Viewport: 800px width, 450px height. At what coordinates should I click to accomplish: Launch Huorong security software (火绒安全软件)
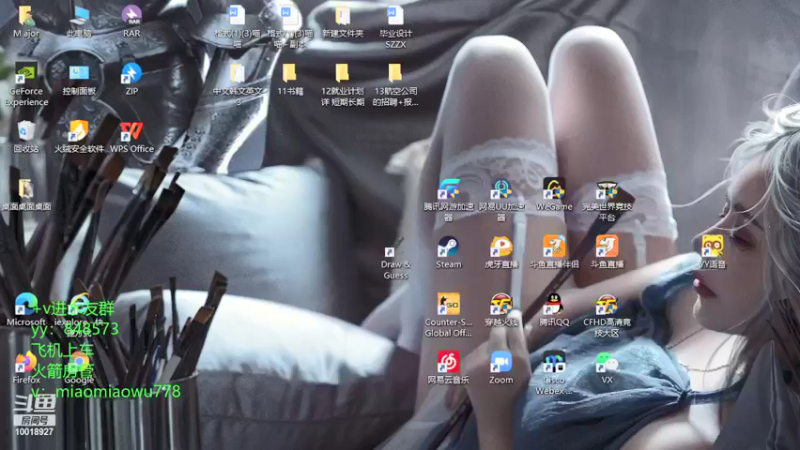point(79,137)
